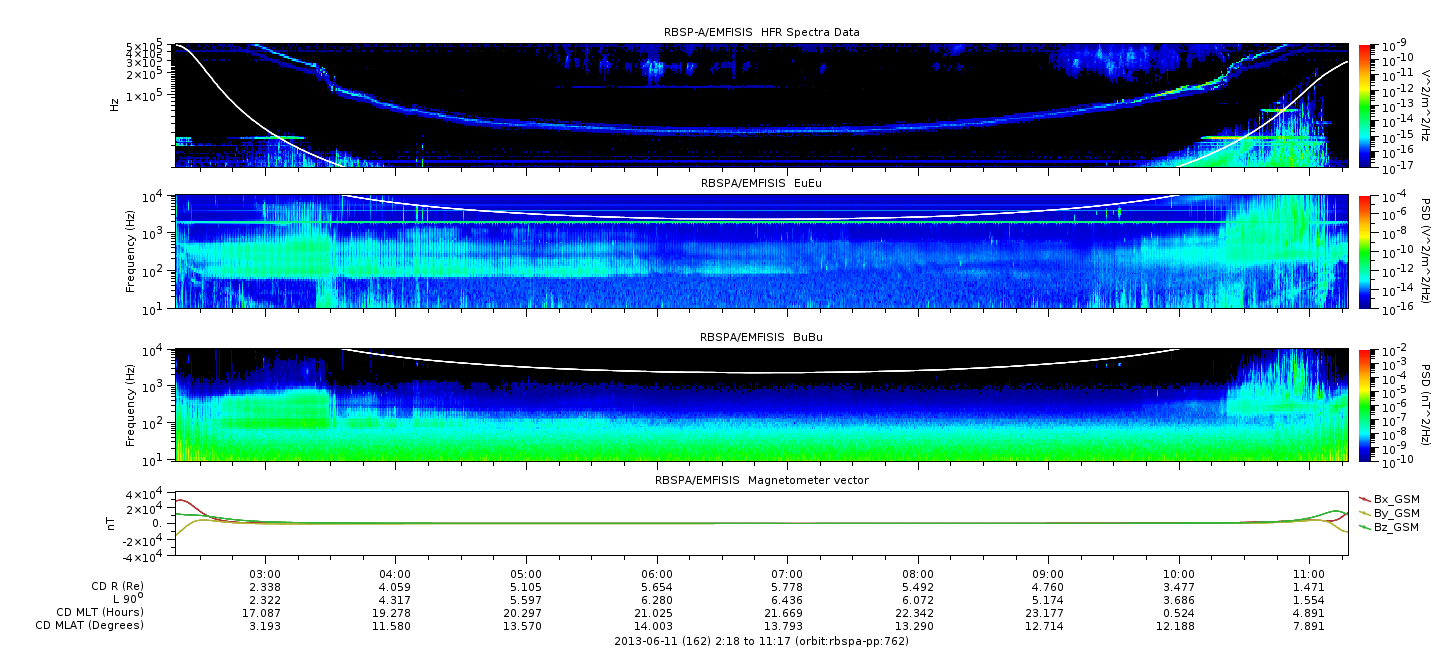1447x658 pixels.
Task: Click the 07:00 time axis tick label
Action: (x=787, y=574)
